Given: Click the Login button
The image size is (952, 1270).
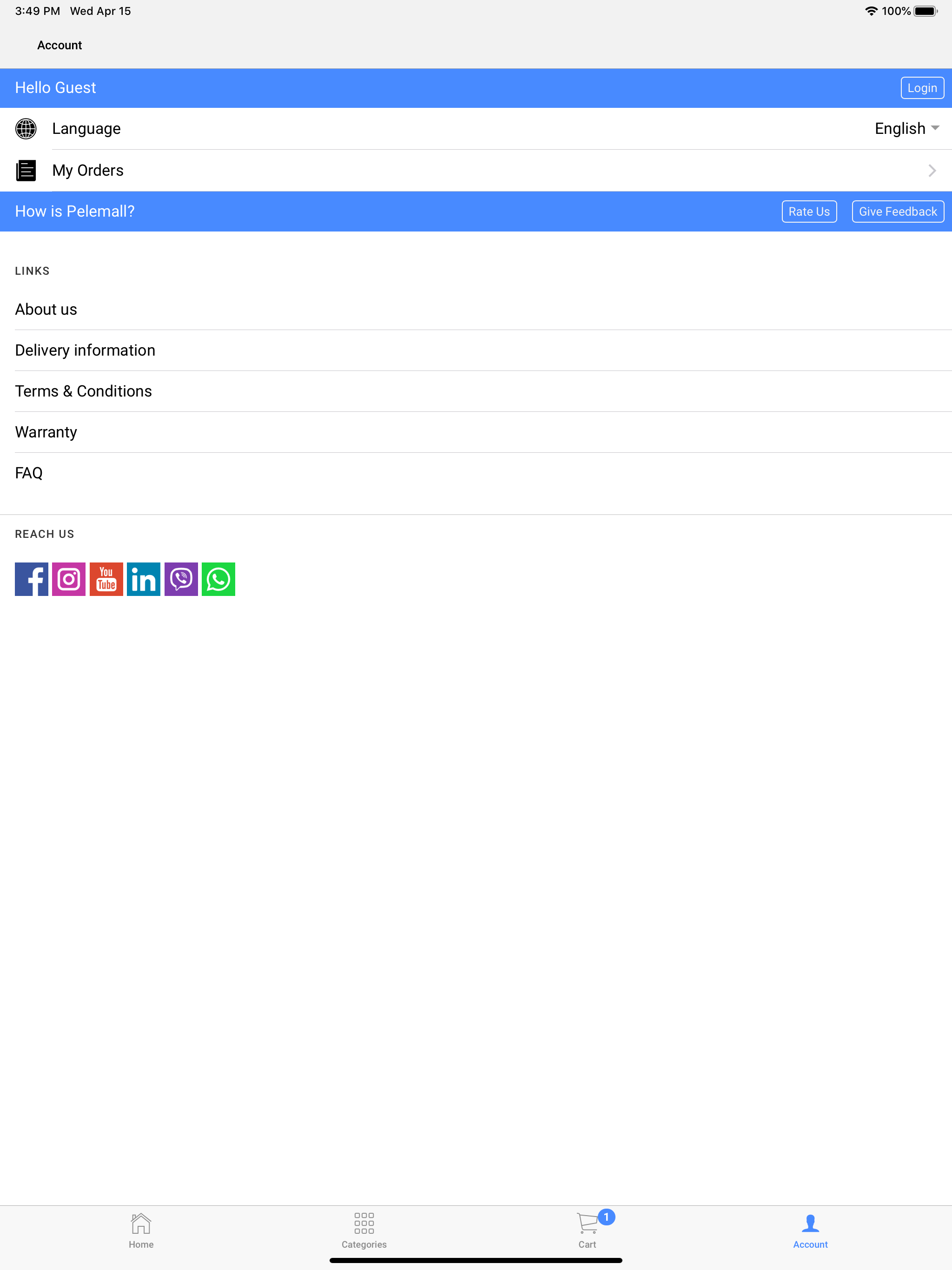Looking at the screenshot, I should click(922, 87).
